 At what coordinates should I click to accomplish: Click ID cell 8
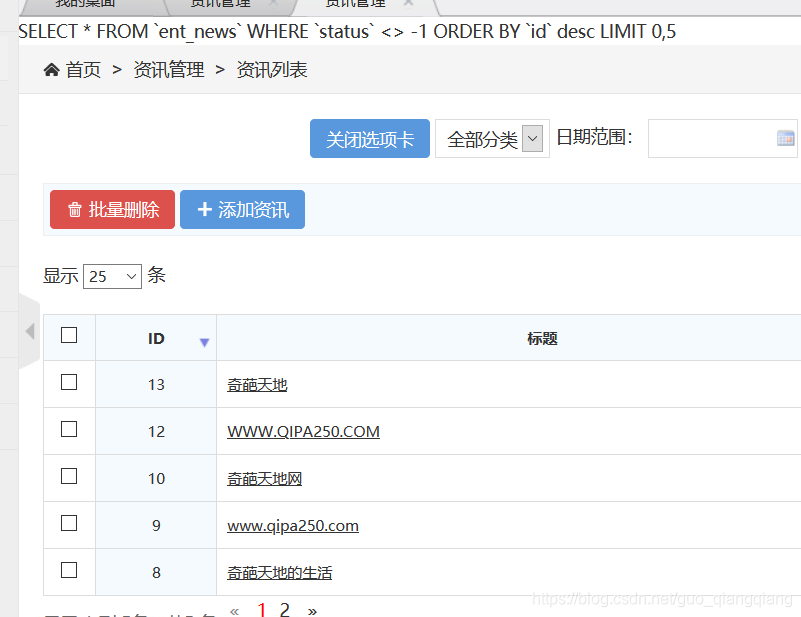tap(156, 572)
